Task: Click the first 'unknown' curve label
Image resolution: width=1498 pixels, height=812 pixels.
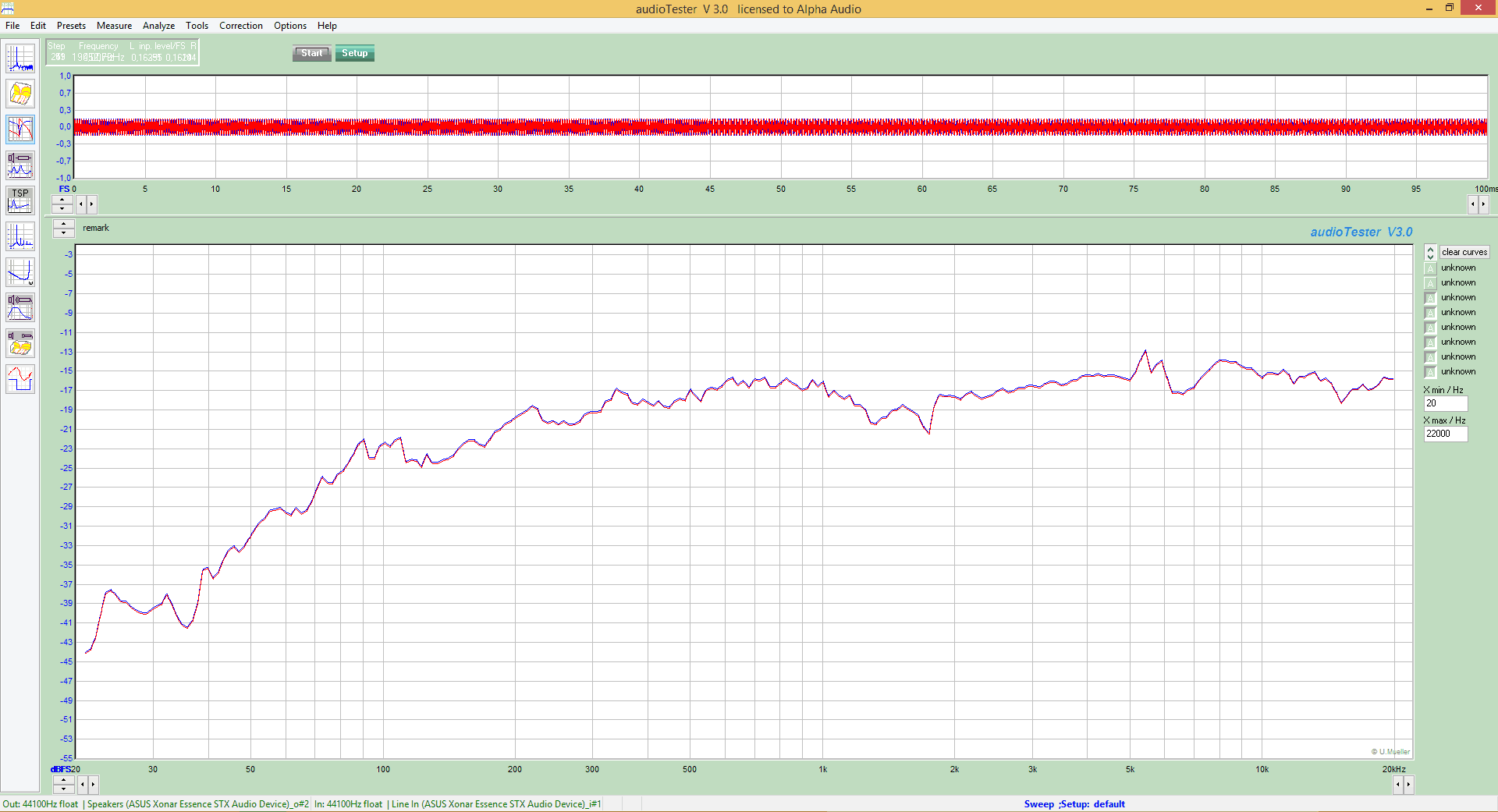Action: click(x=1458, y=268)
